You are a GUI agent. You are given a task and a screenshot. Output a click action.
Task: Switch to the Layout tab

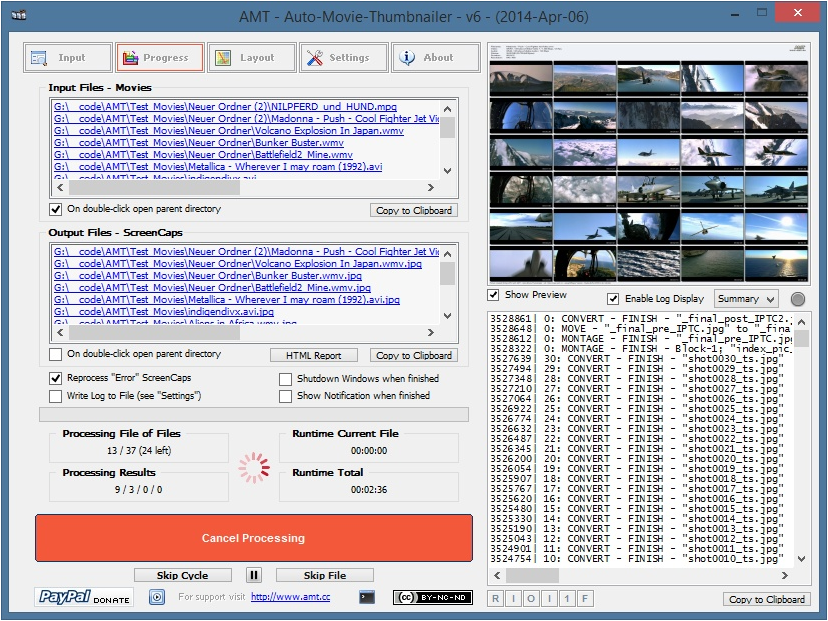click(x=252, y=58)
